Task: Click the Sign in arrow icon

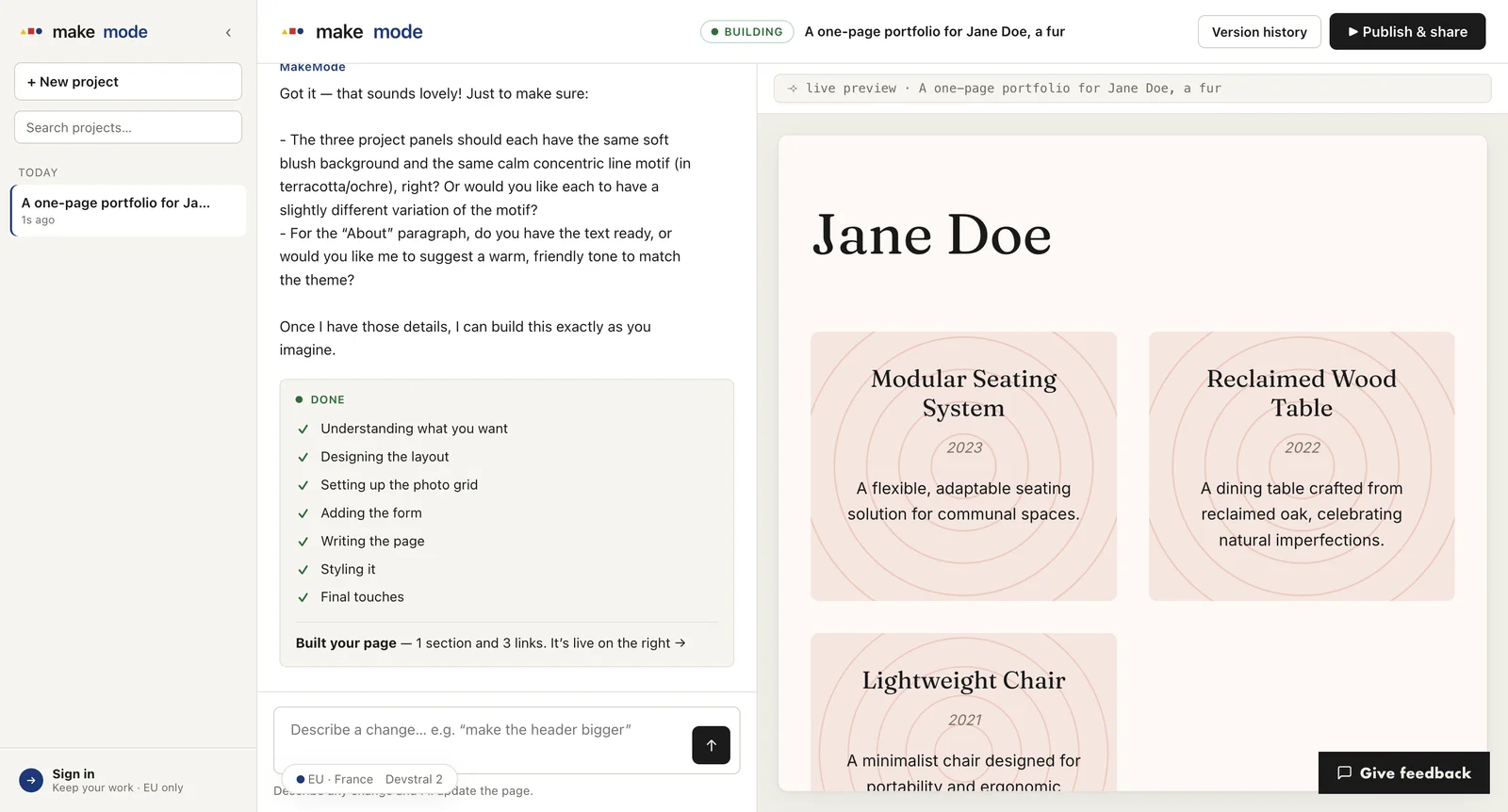Action: 31,781
